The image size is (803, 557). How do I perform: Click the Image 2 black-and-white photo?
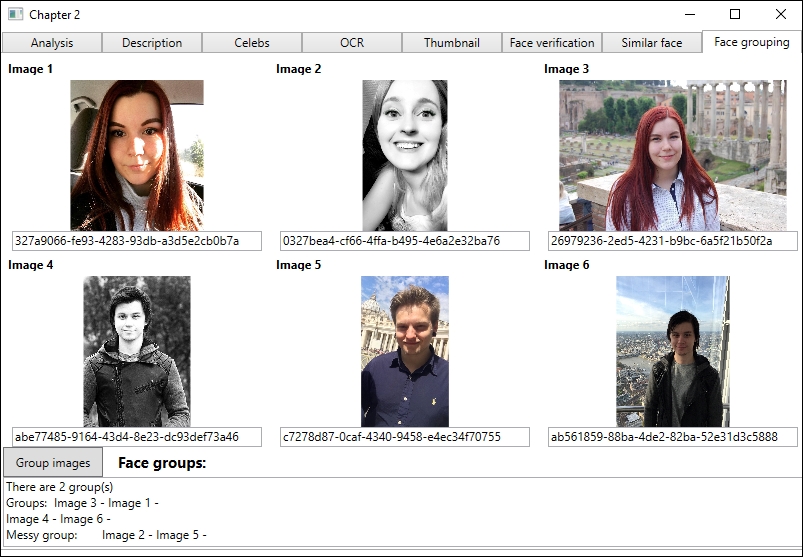click(405, 155)
